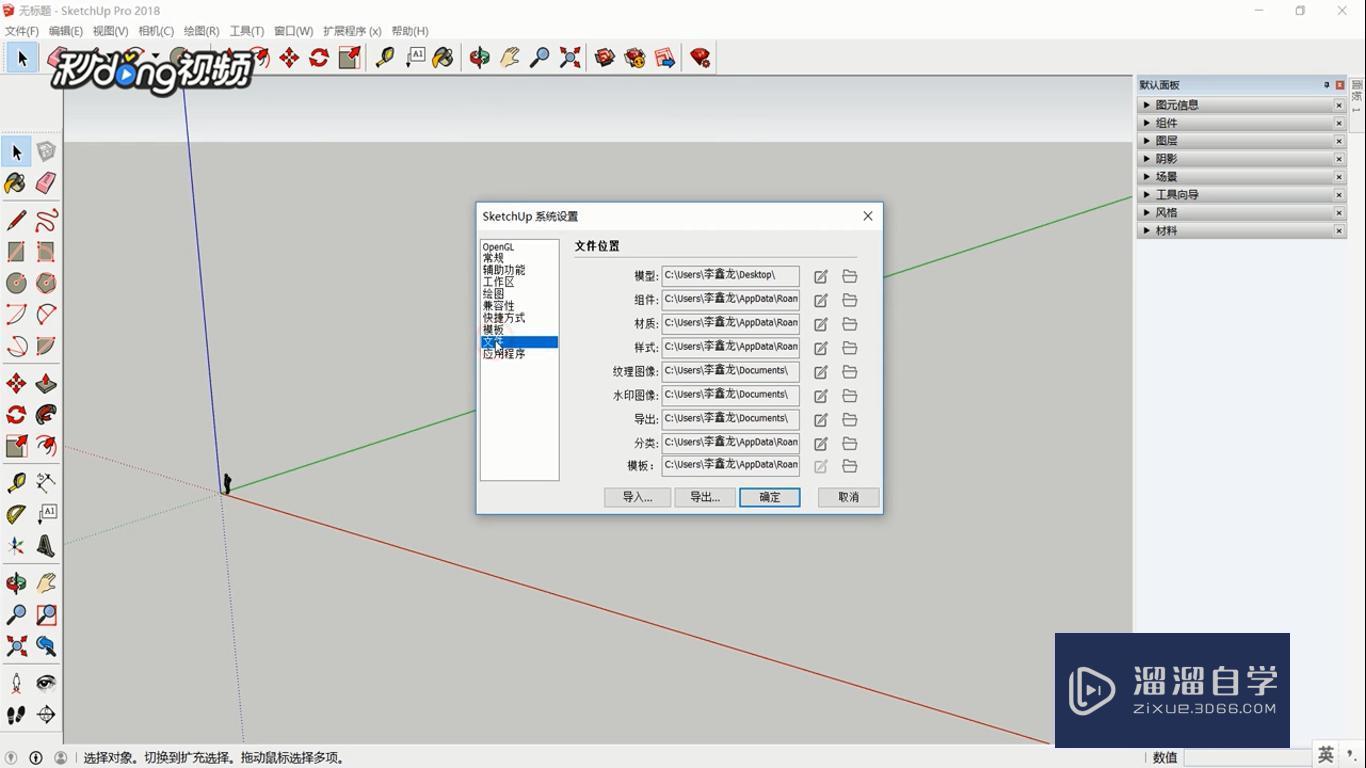The width and height of the screenshot is (1366, 768).
Task: Select the Rectangle tool
Action: [x=16, y=252]
